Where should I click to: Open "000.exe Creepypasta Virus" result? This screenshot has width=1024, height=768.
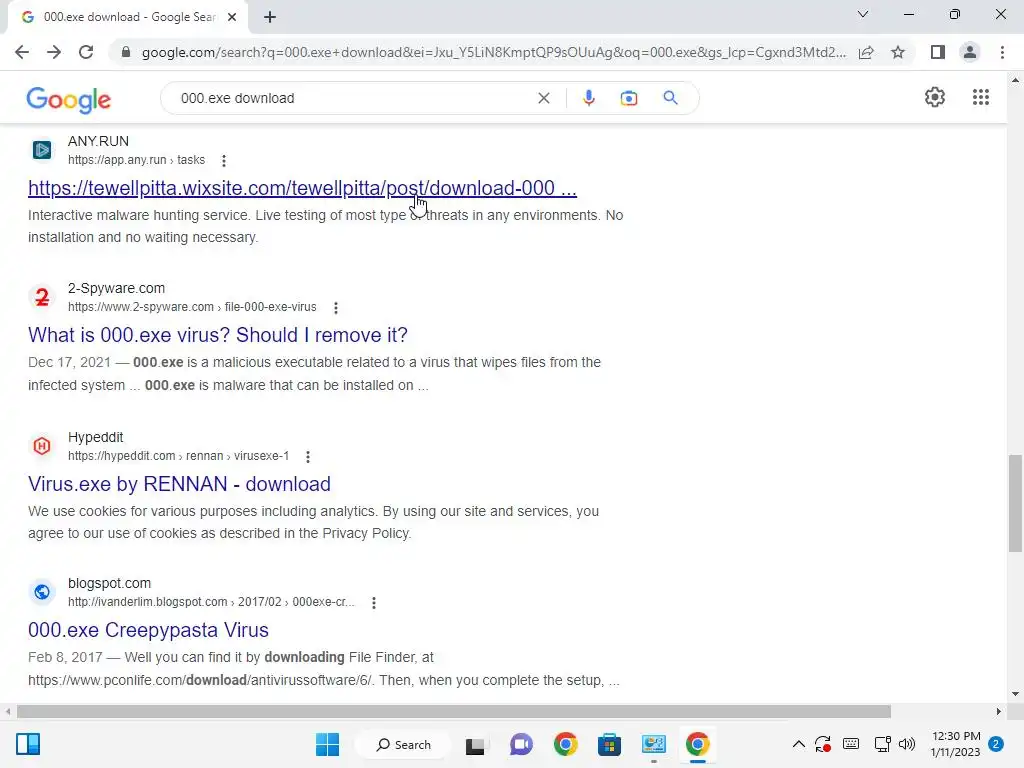[x=148, y=630]
